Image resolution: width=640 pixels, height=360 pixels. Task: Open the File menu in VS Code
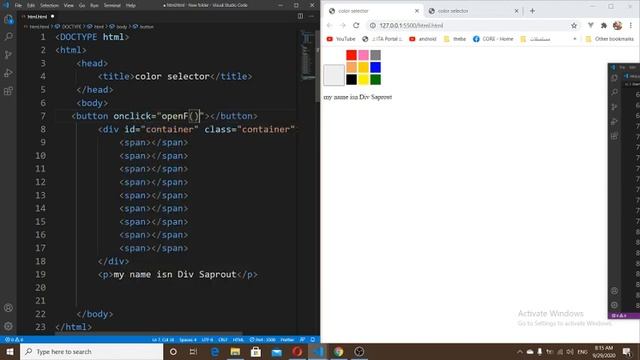click(18, 5)
